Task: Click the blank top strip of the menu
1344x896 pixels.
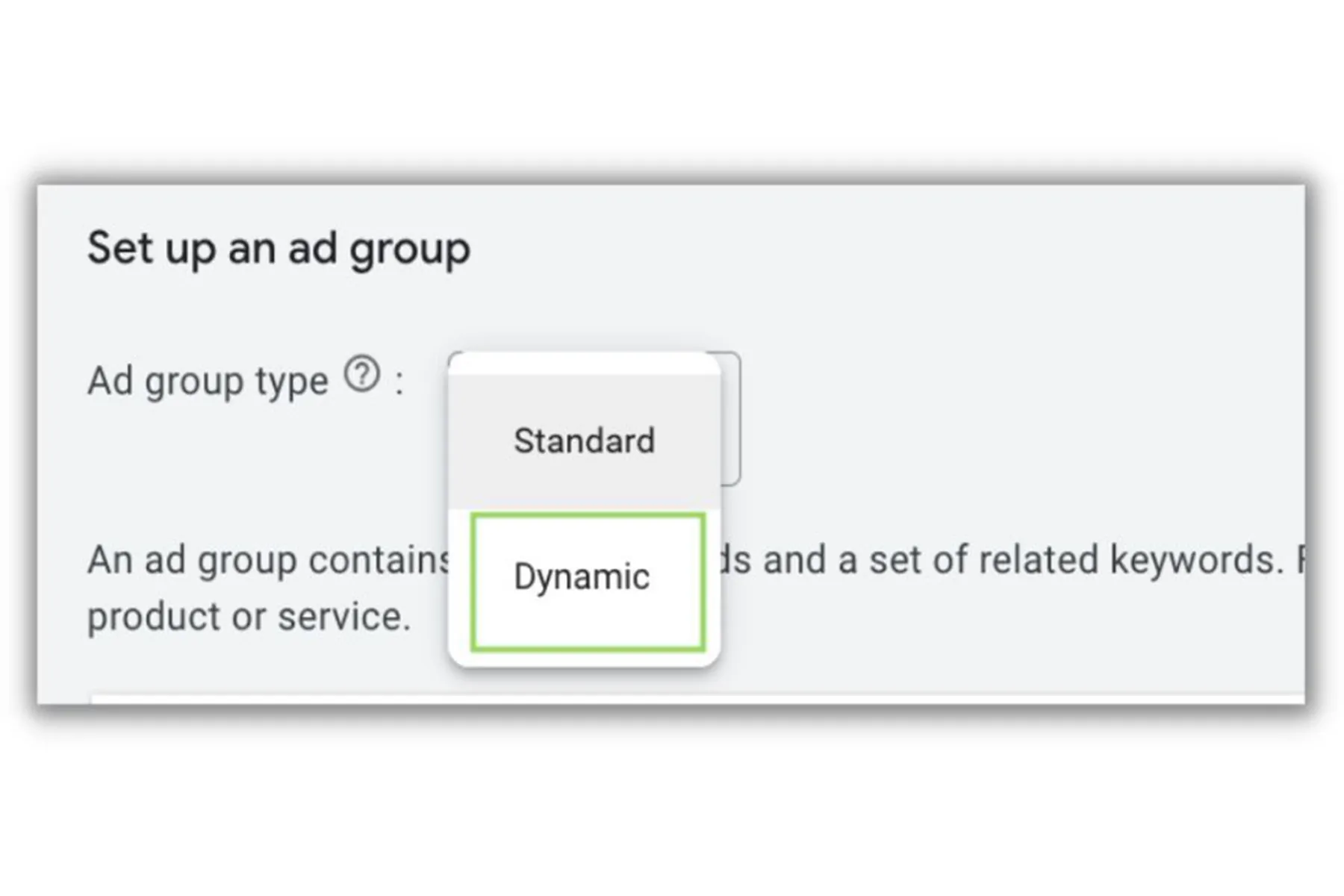Action: pos(584,363)
